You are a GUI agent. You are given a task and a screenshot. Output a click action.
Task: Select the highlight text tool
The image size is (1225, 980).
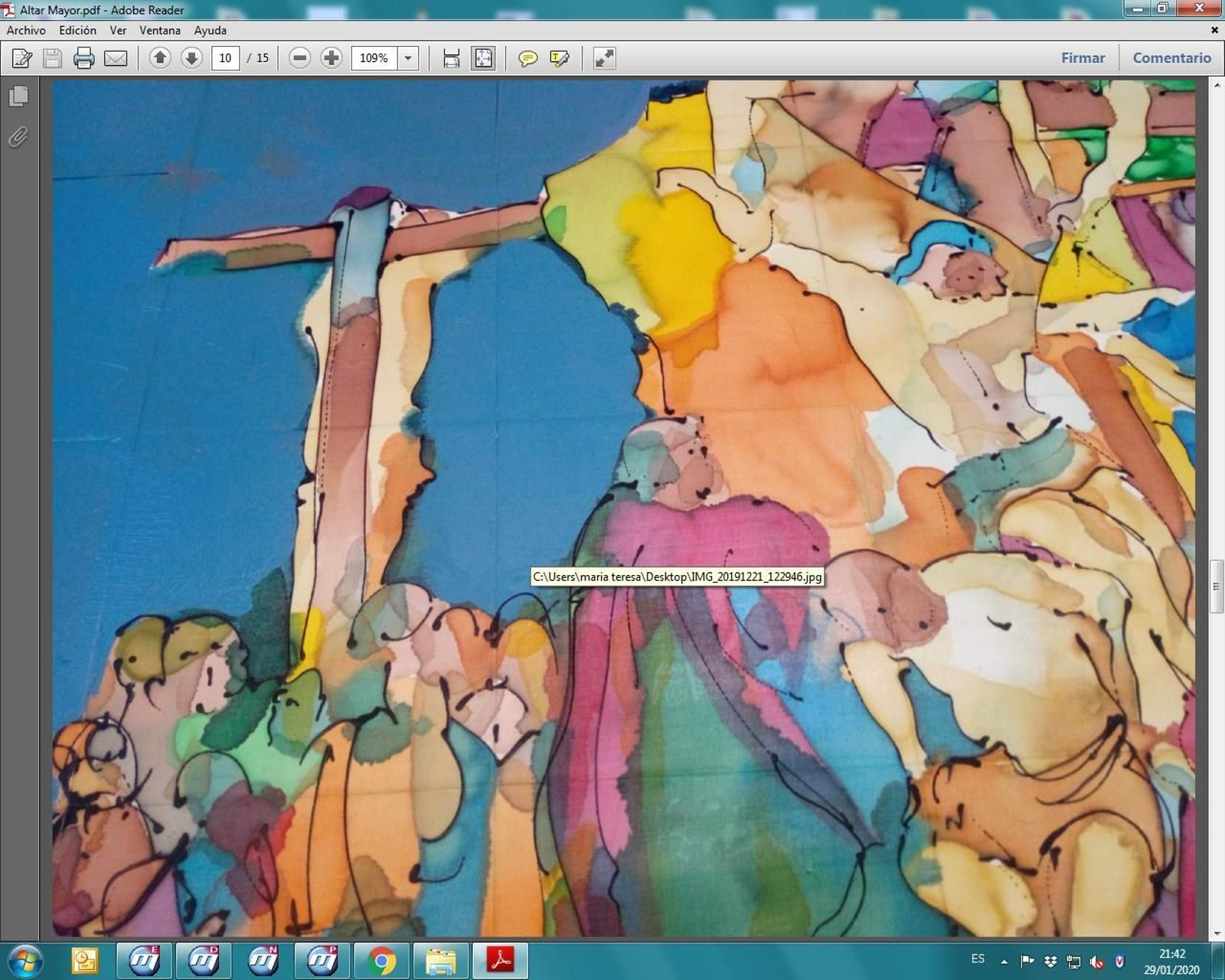(x=560, y=58)
